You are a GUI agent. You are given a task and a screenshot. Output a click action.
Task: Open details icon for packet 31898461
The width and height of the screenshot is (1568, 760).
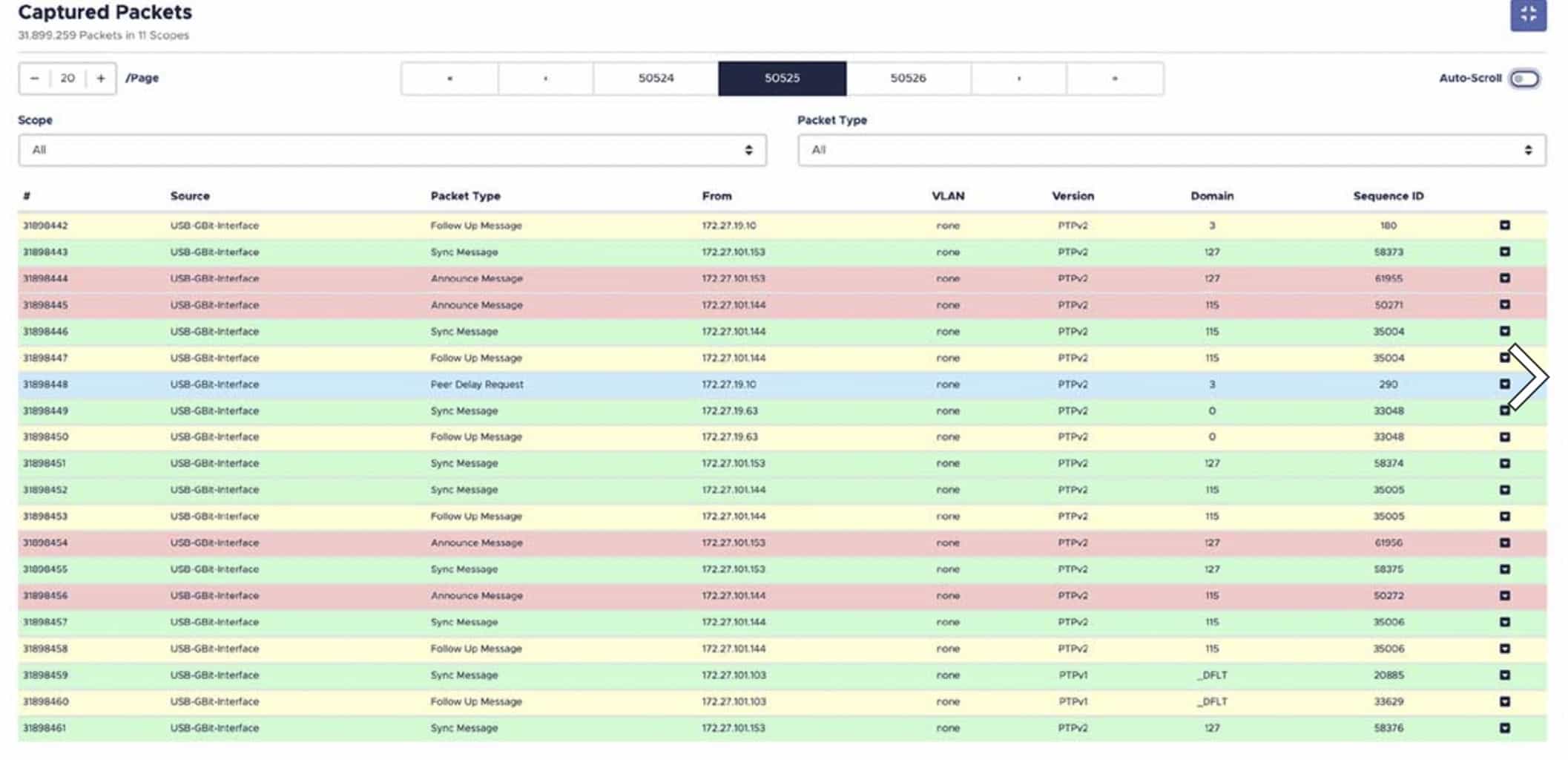(1504, 728)
